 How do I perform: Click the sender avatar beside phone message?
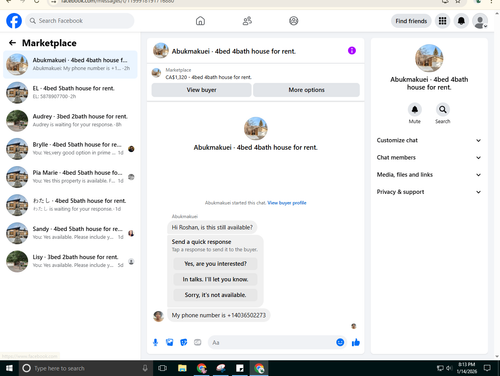[158, 316]
